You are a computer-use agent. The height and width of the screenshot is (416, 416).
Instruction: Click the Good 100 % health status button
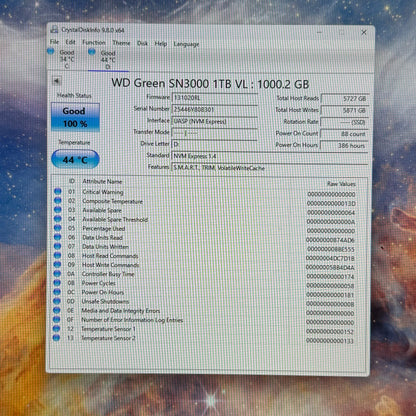(75, 117)
